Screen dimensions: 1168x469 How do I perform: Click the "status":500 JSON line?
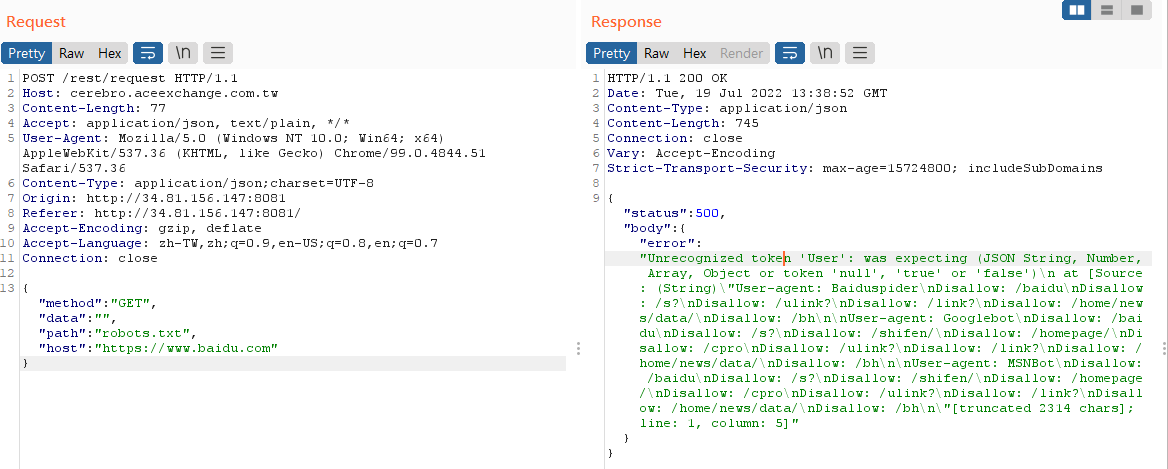[x=674, y=213]
